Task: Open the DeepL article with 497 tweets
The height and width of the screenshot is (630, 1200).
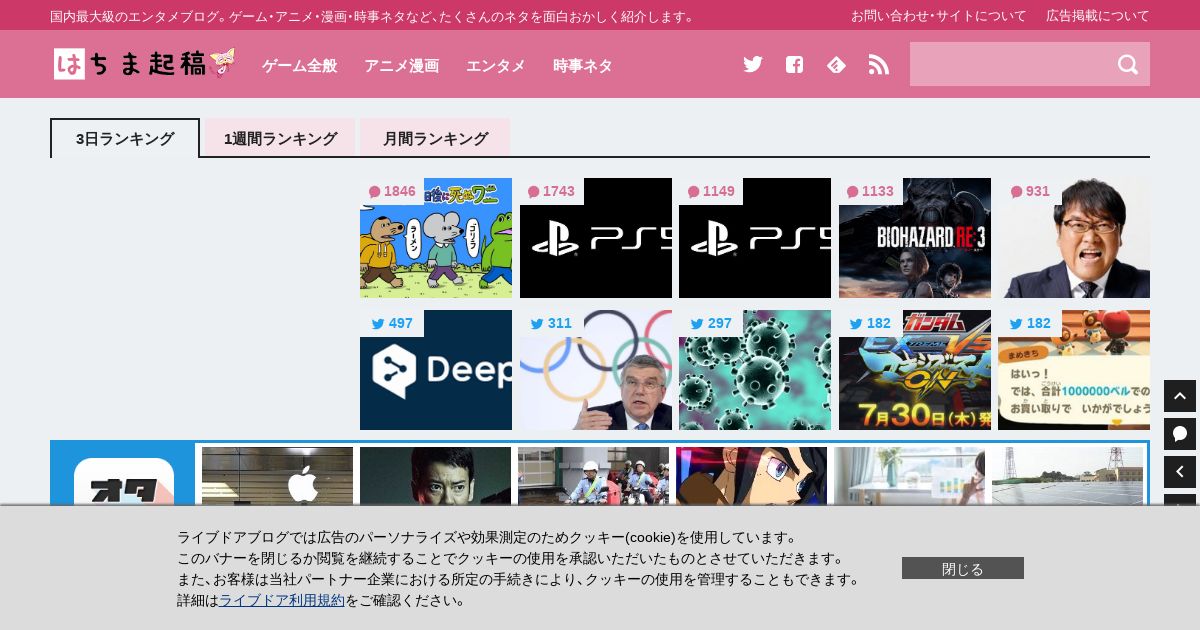Action: click(436, 370)
